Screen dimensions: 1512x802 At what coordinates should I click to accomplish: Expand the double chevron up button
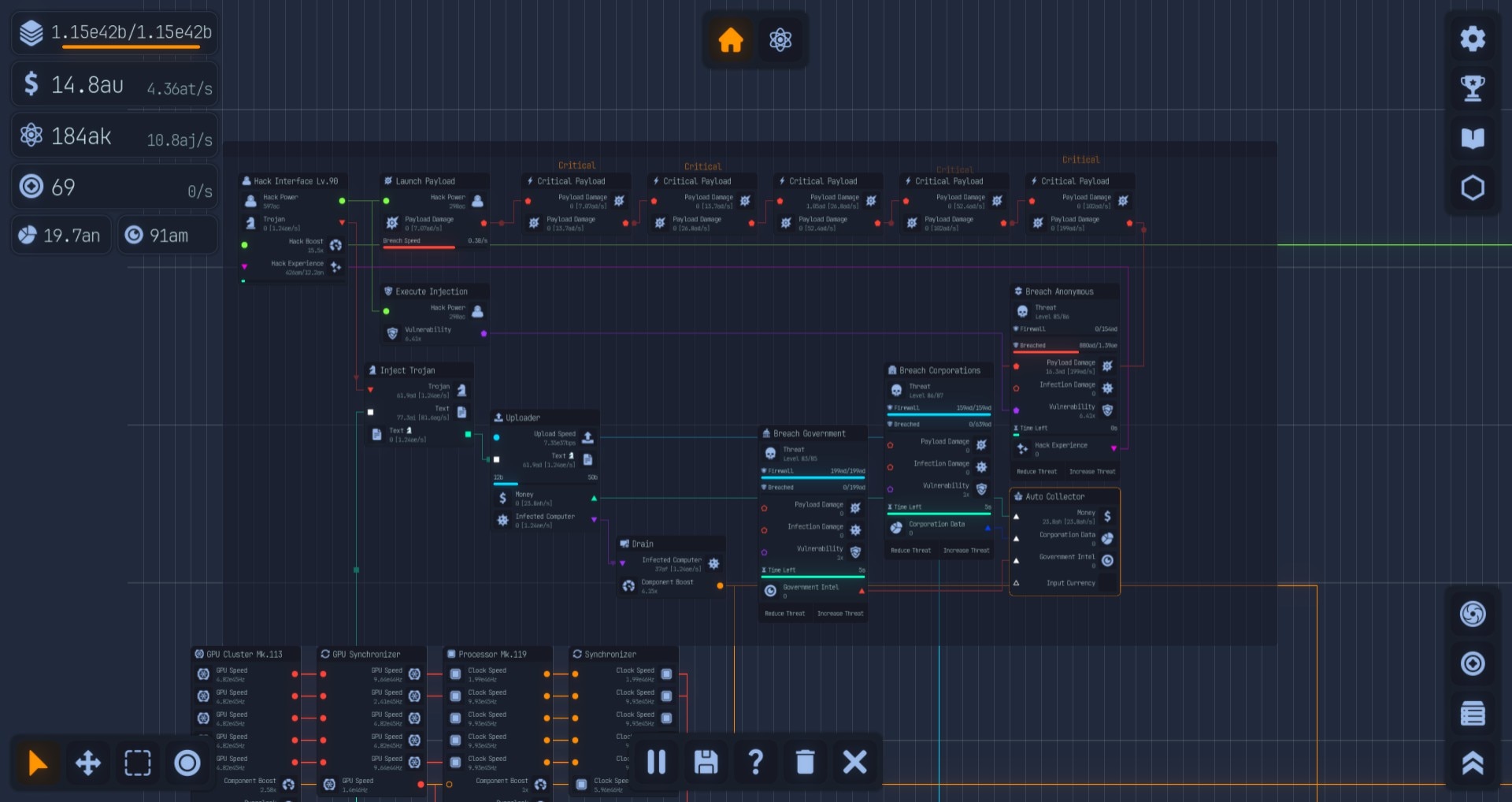pyautogui.click(x=1472, y=763)
